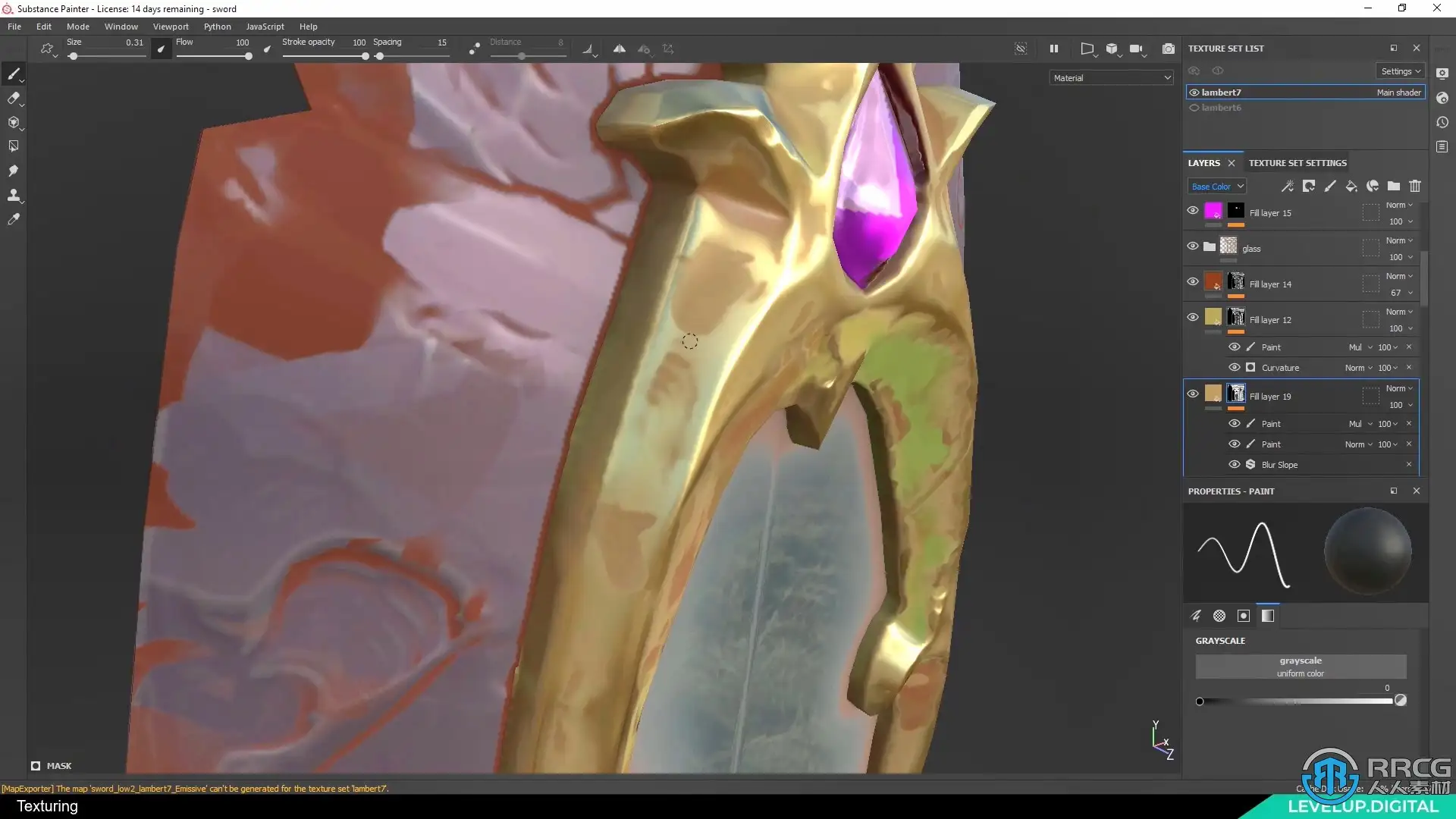Screen dimensions: 1456x819
Task: Select the Smudge tool
Action: (13, 171)
